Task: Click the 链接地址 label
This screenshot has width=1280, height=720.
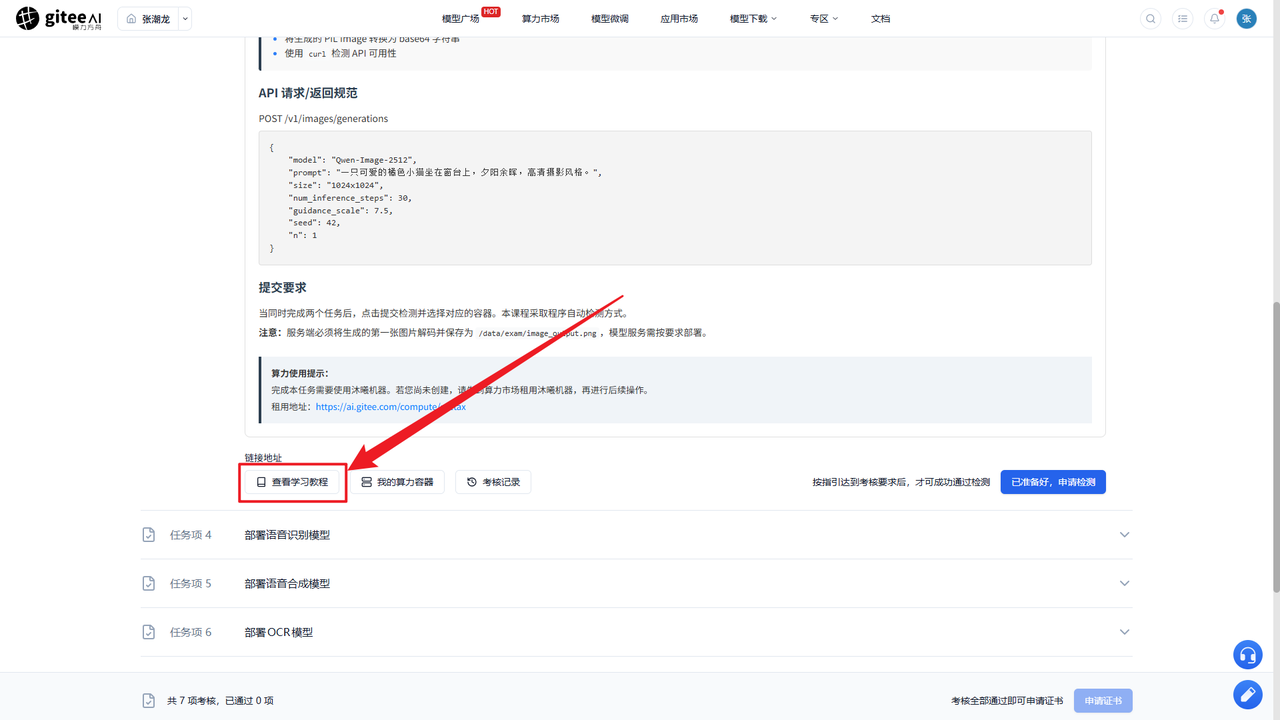Action: (263, 458)
